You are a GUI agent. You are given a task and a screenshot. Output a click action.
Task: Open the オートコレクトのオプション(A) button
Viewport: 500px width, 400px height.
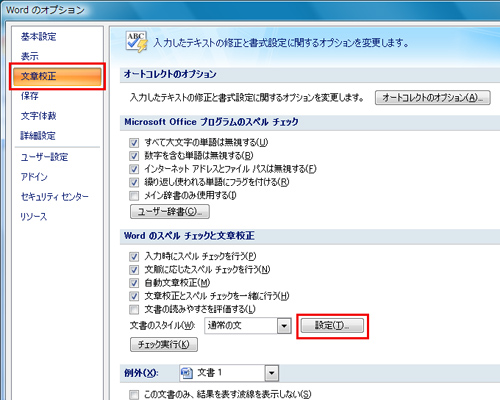coord(433,98)
